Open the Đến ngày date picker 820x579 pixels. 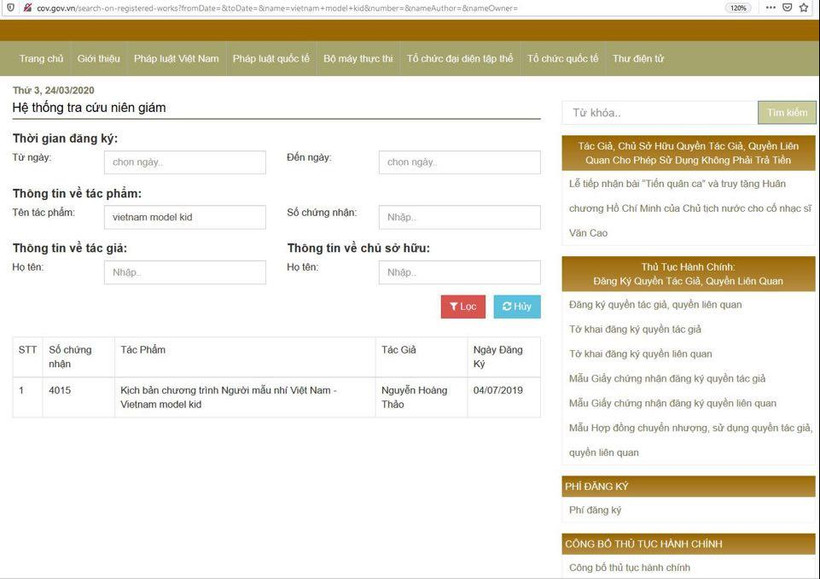click(x=459, y=161)
